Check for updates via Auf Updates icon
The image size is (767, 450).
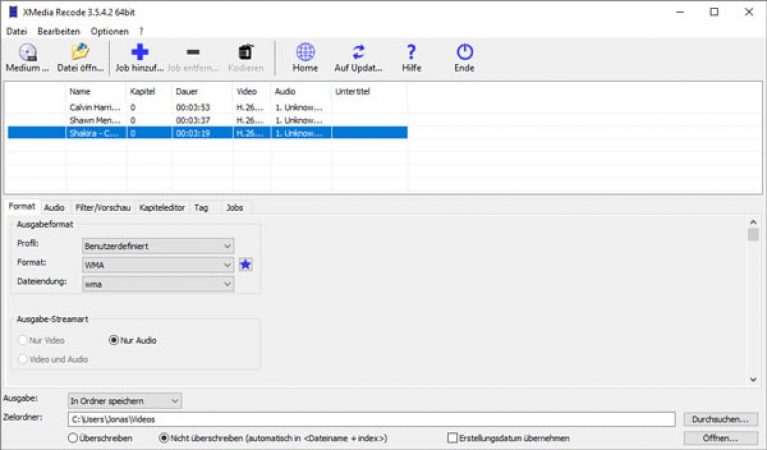coord(358,52)
